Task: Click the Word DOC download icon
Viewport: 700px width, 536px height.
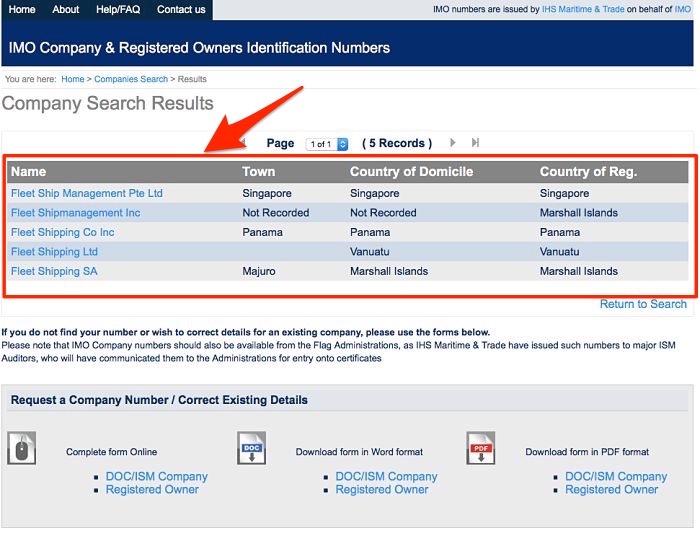Action: [x=251, y=448]
